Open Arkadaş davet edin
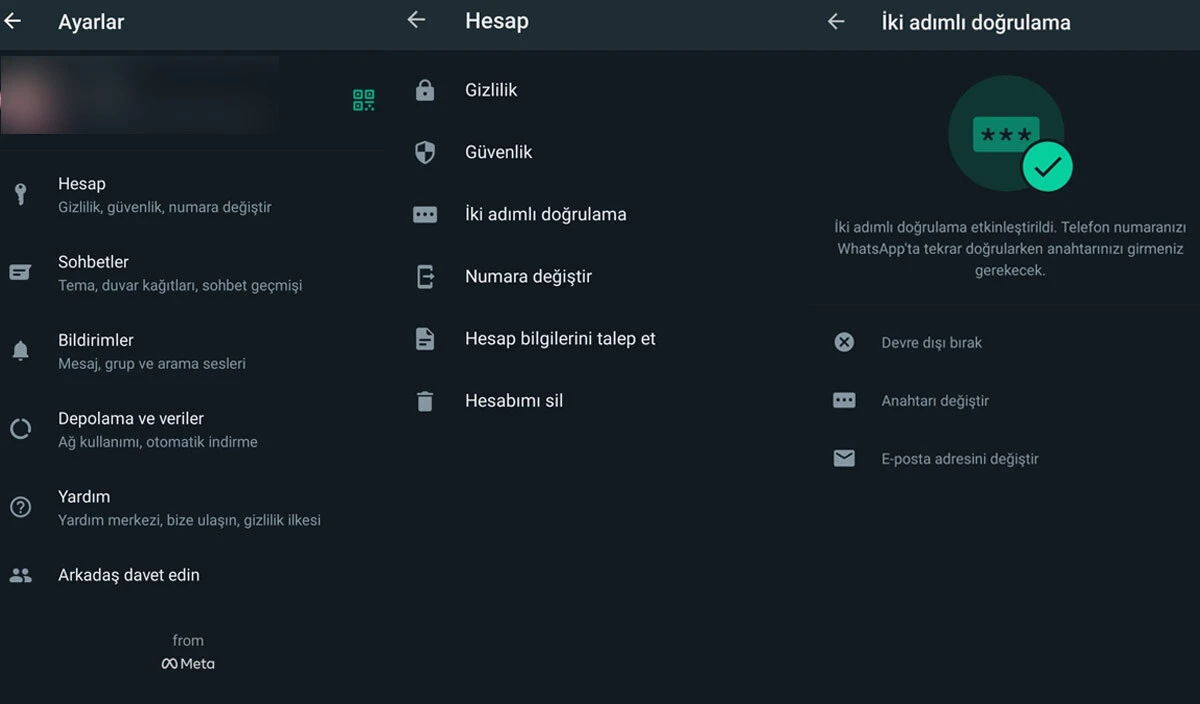The image size is (1200, 704). (x=128, y=574)
